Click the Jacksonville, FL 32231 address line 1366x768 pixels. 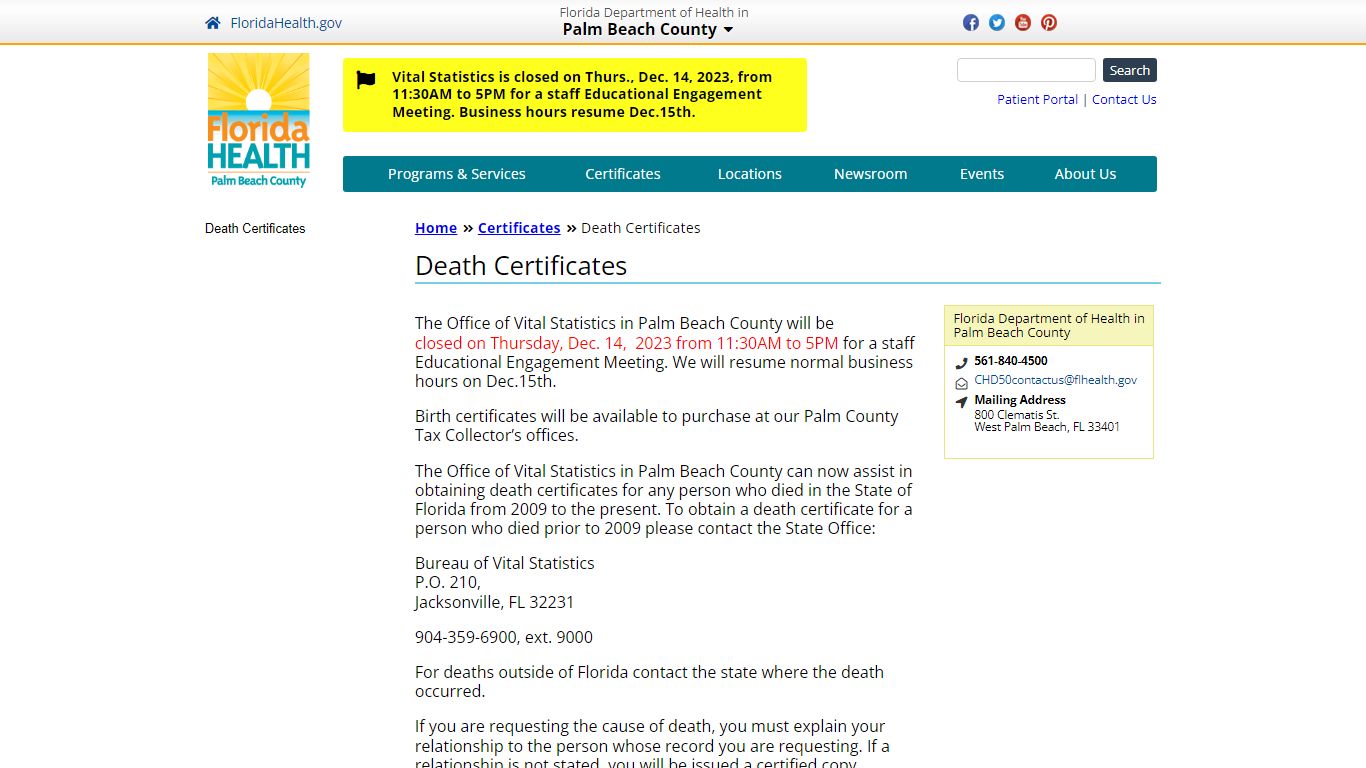coord(495,602)
